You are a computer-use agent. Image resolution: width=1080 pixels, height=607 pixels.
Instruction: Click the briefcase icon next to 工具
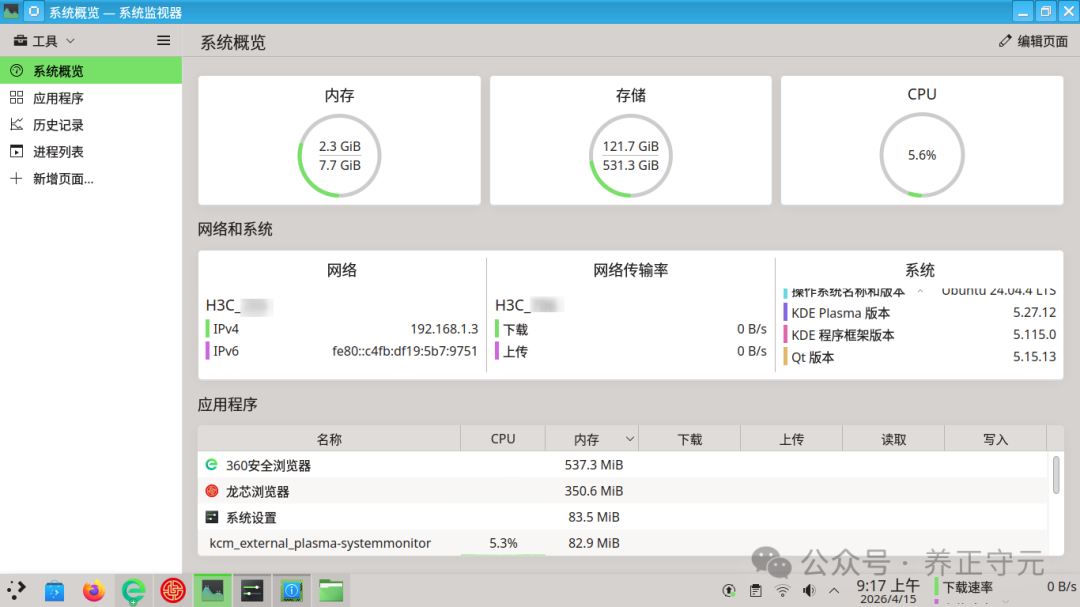tap(20, 41)
